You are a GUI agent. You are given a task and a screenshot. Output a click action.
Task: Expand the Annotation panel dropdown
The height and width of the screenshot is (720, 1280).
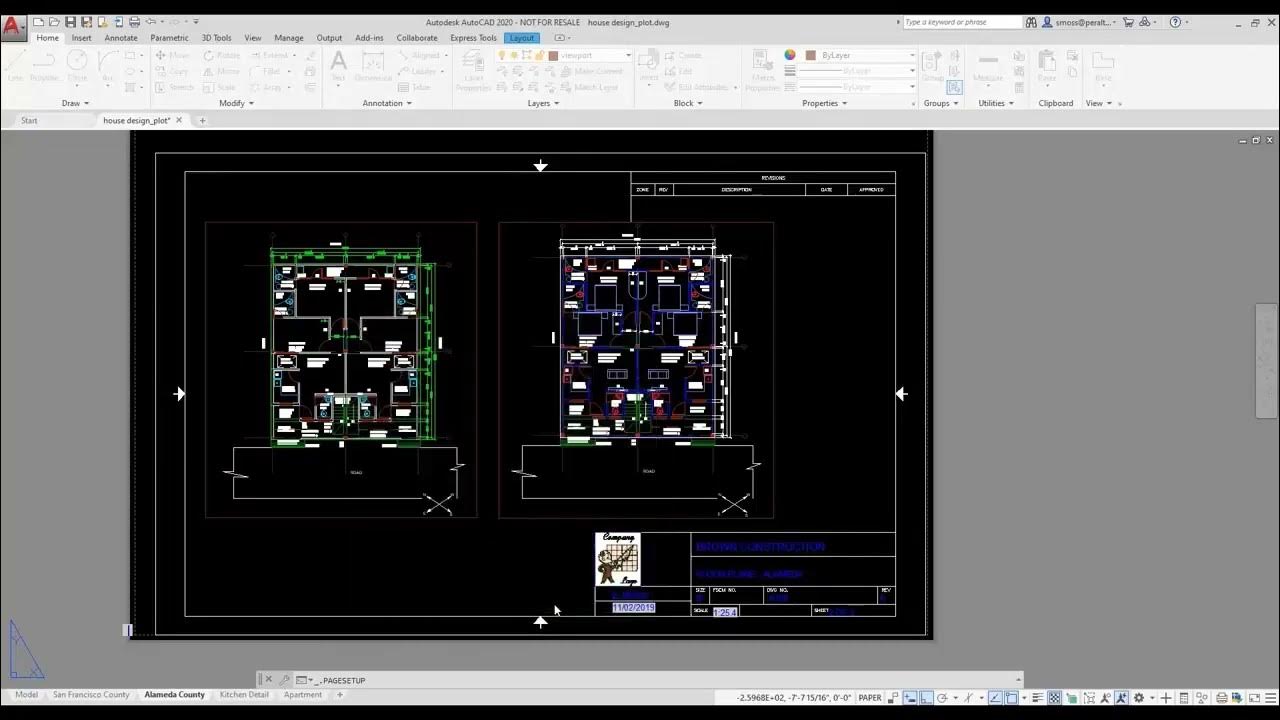[387, 103]
